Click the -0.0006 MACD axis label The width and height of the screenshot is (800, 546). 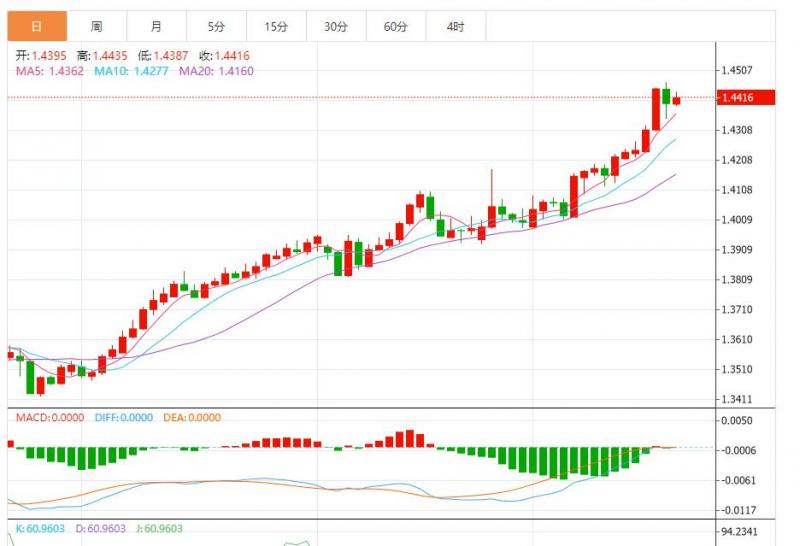point(737,451)
